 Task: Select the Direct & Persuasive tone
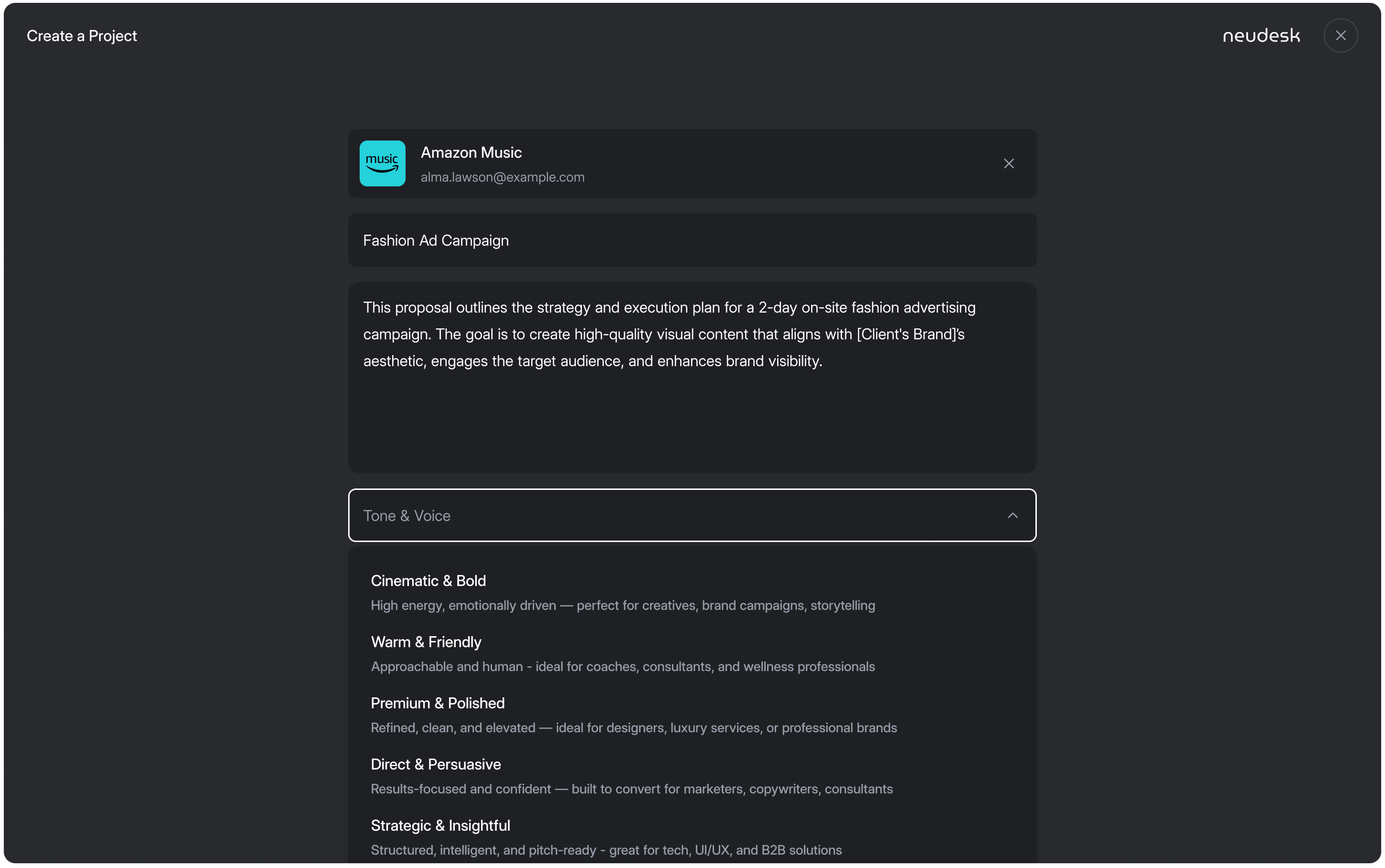pyautogui.click(x=435, y=764)
